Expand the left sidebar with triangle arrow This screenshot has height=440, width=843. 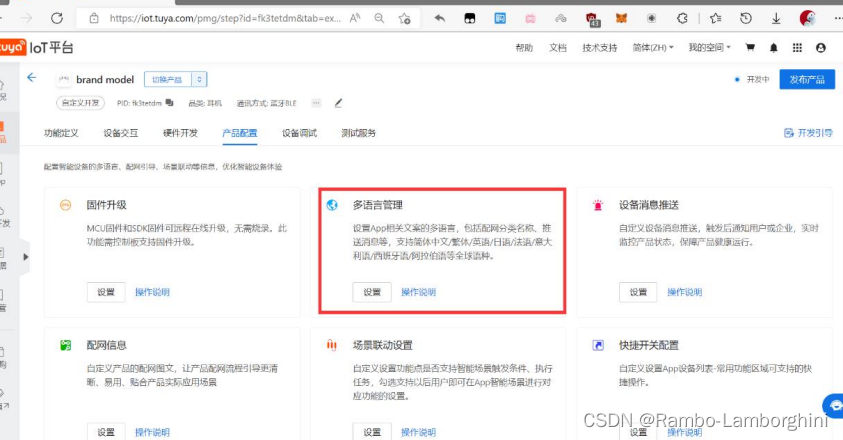[25, 257]
